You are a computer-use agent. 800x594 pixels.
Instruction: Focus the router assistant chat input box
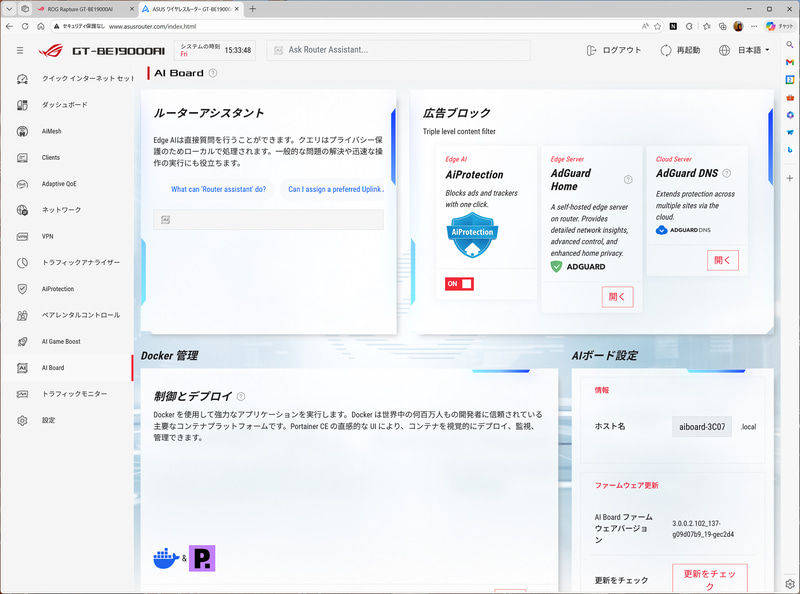click(268, 220)
